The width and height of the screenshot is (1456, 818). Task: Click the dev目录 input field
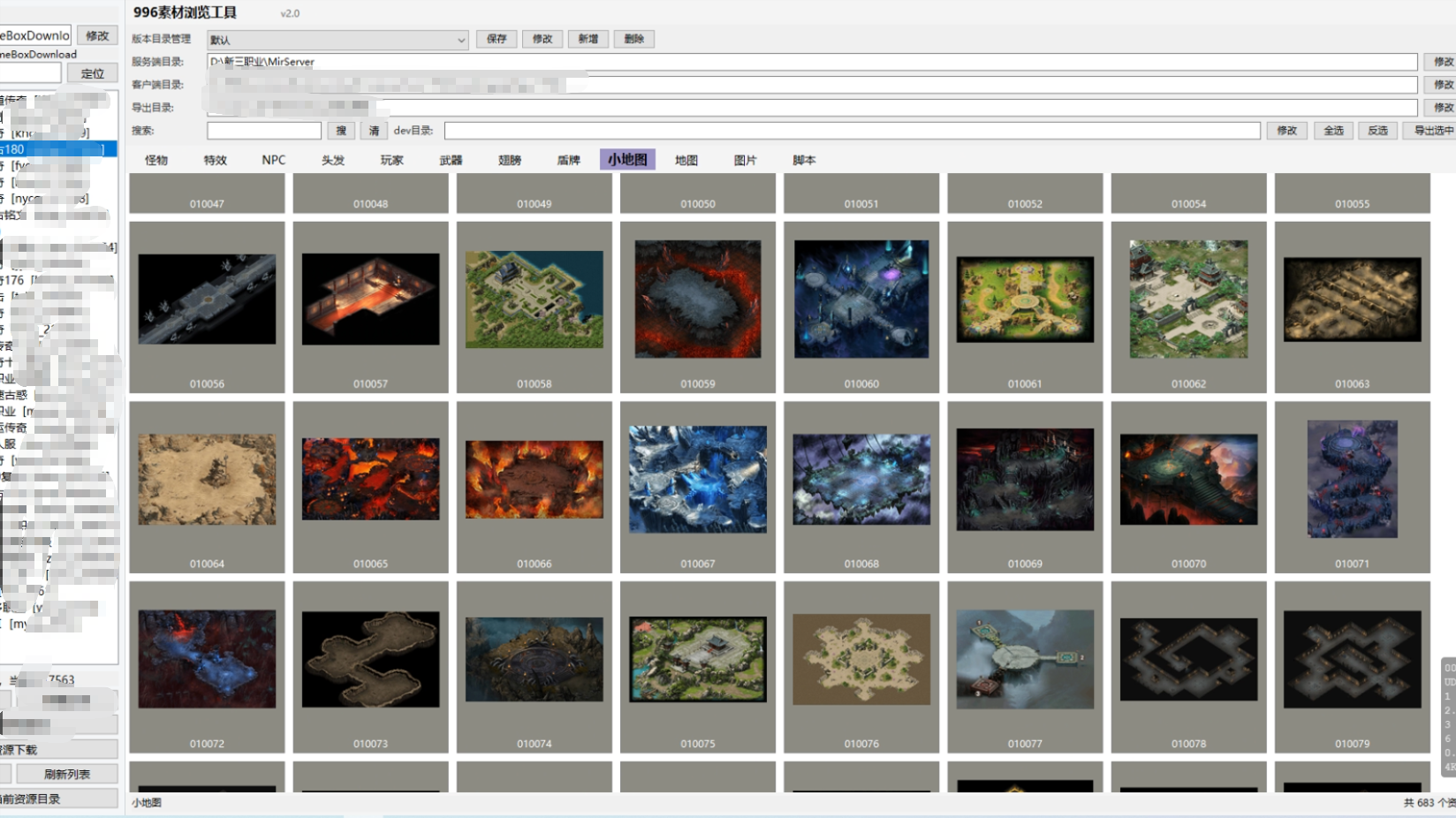[x=852, y=131]
